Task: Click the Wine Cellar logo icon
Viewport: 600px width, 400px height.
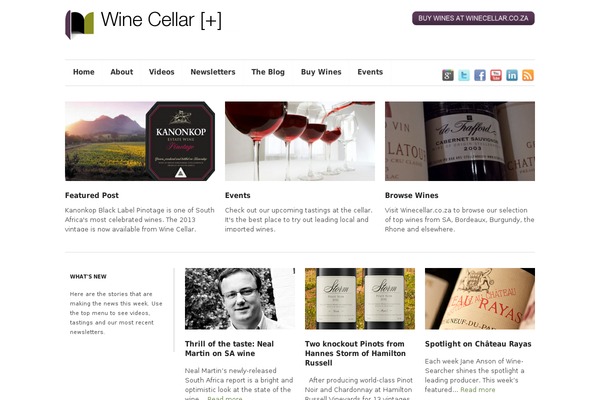Action: pos(80,24)
